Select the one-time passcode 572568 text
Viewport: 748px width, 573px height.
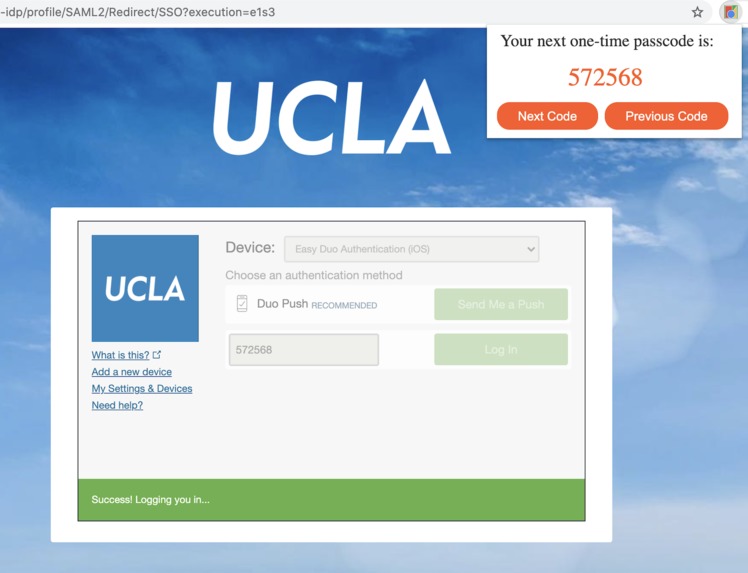[605, 77]
